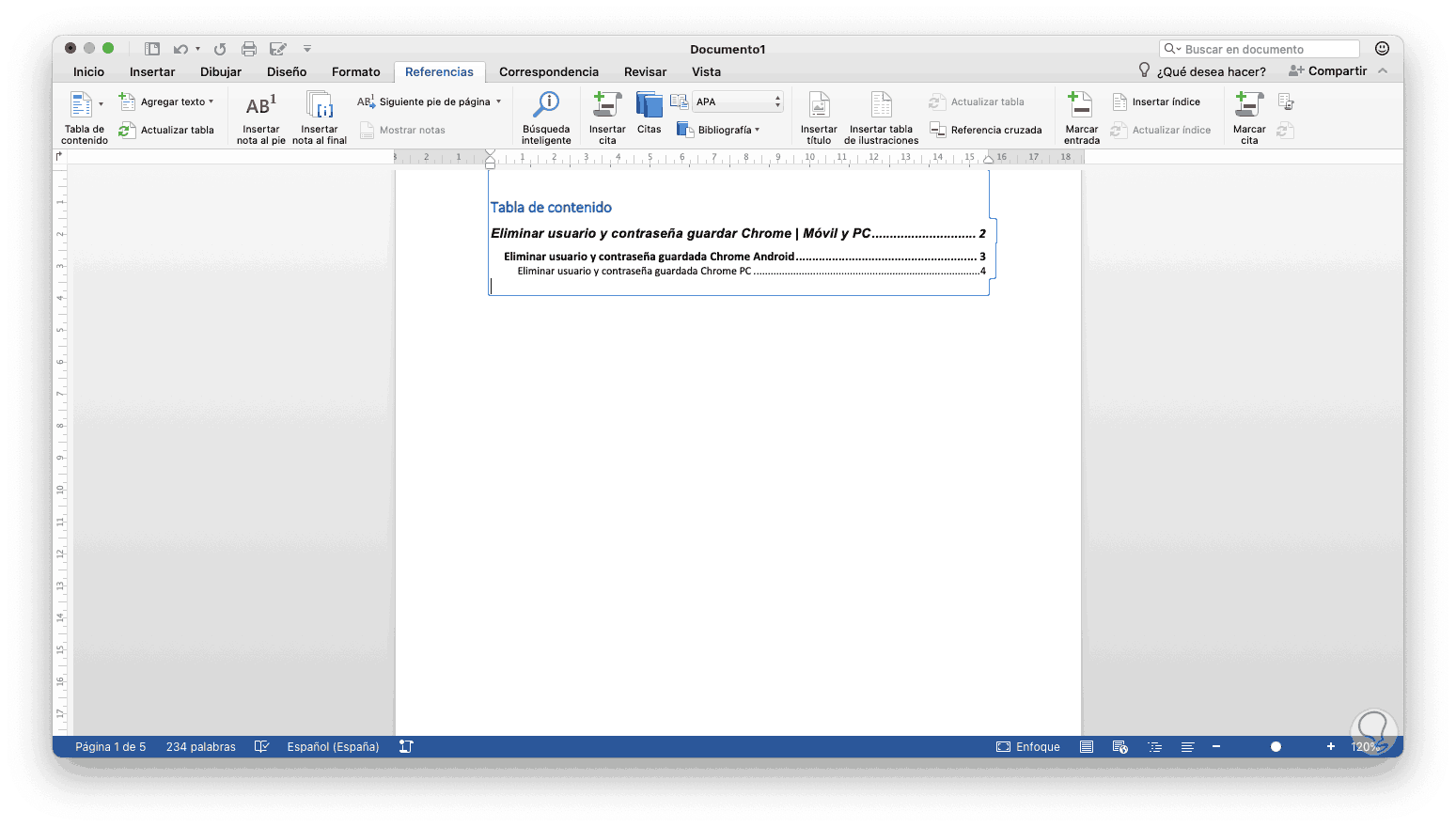Open the Siguiente pie de página dropdown
The image size is (1456, 827).
[x=440, y=102]
